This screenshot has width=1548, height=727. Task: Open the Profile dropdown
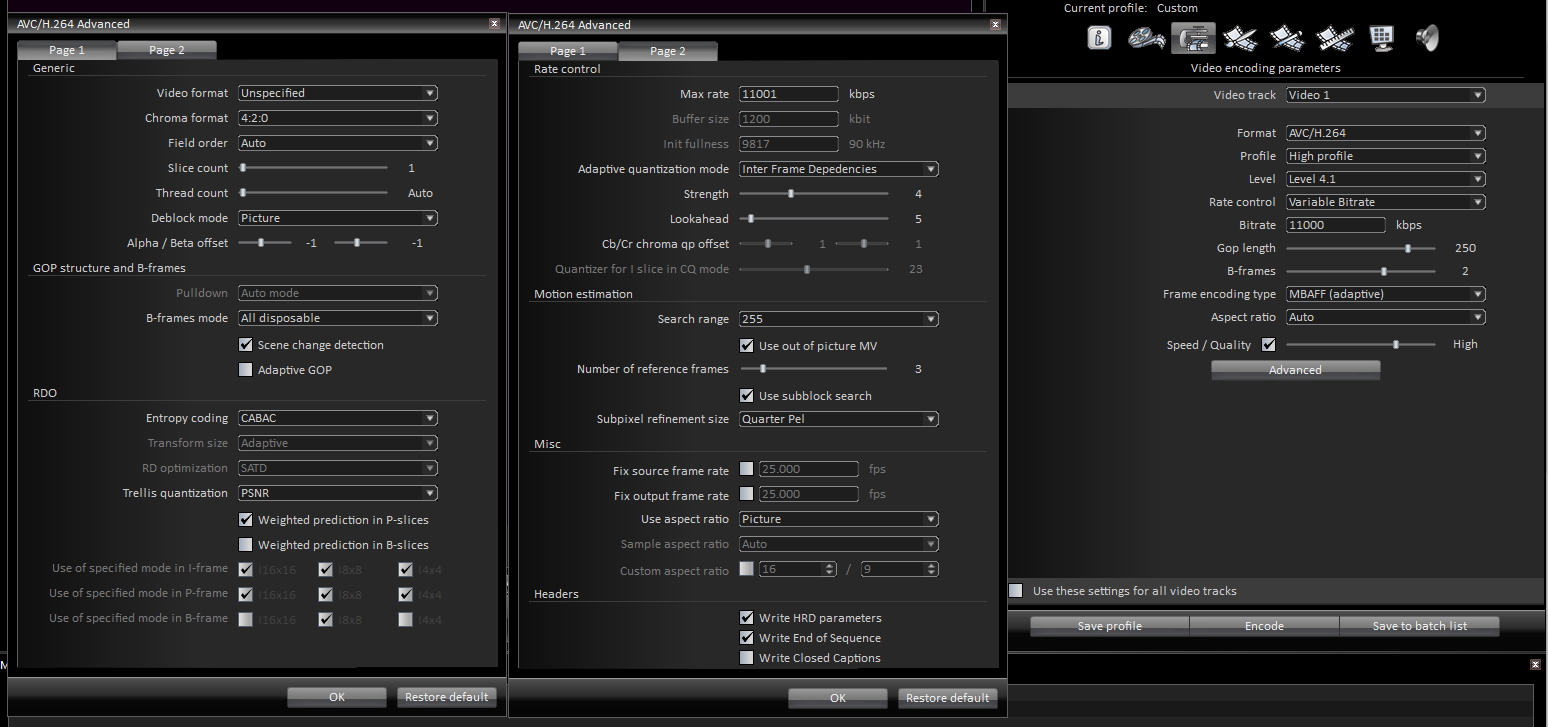click(x=1386, y=156)
